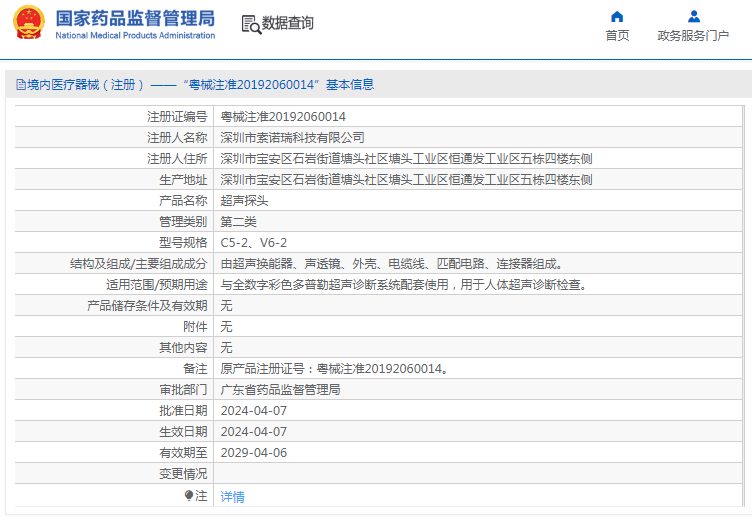The width and height of the screenshot is (752, 520).
Task: Click National Medical Products Administration text
Action: pos(135,35)
